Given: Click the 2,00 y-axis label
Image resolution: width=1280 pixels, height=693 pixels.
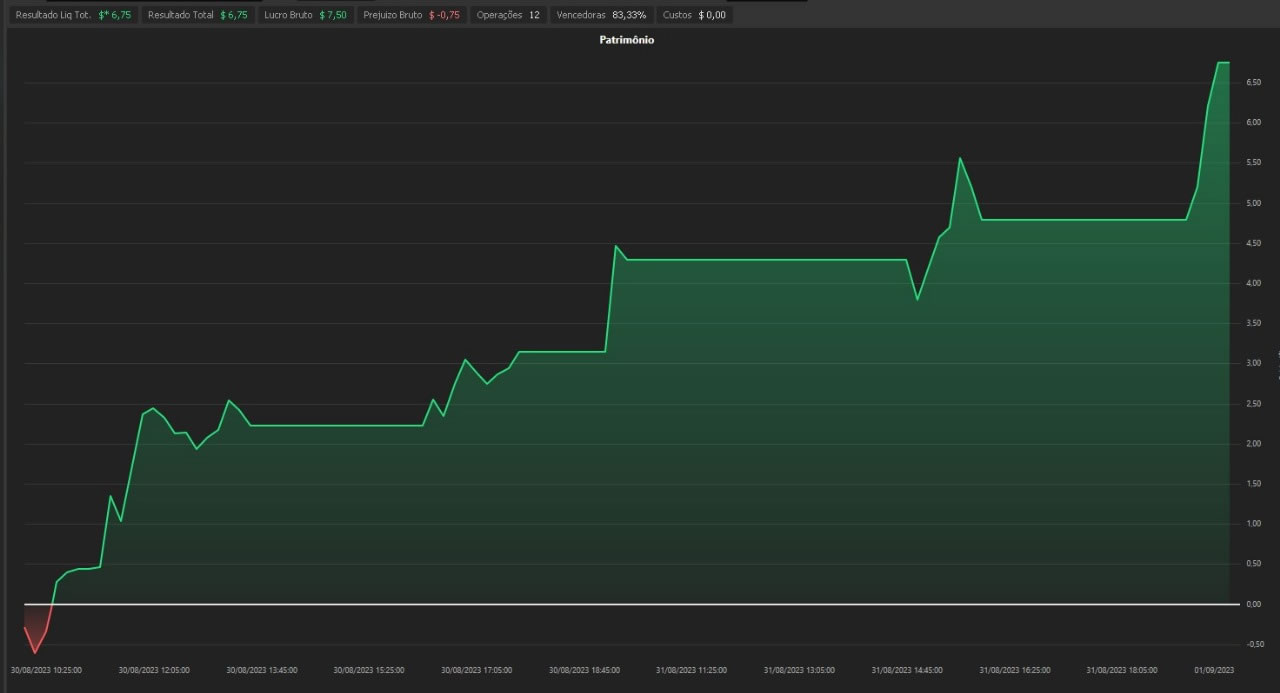Looking at the screenshot, I should [1254, 443].
